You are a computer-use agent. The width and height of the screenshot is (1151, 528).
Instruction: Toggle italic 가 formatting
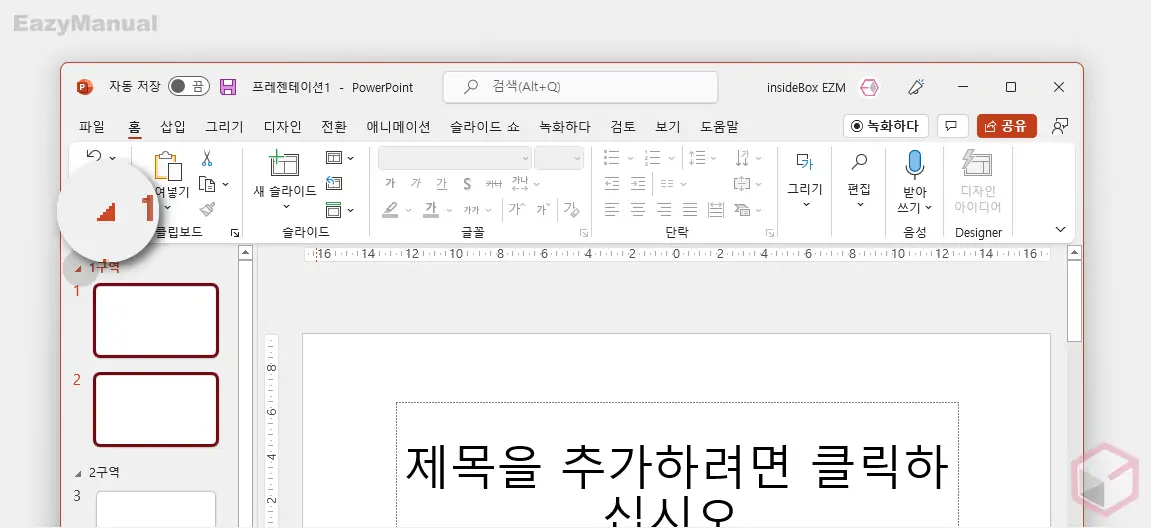pos(415,184)
